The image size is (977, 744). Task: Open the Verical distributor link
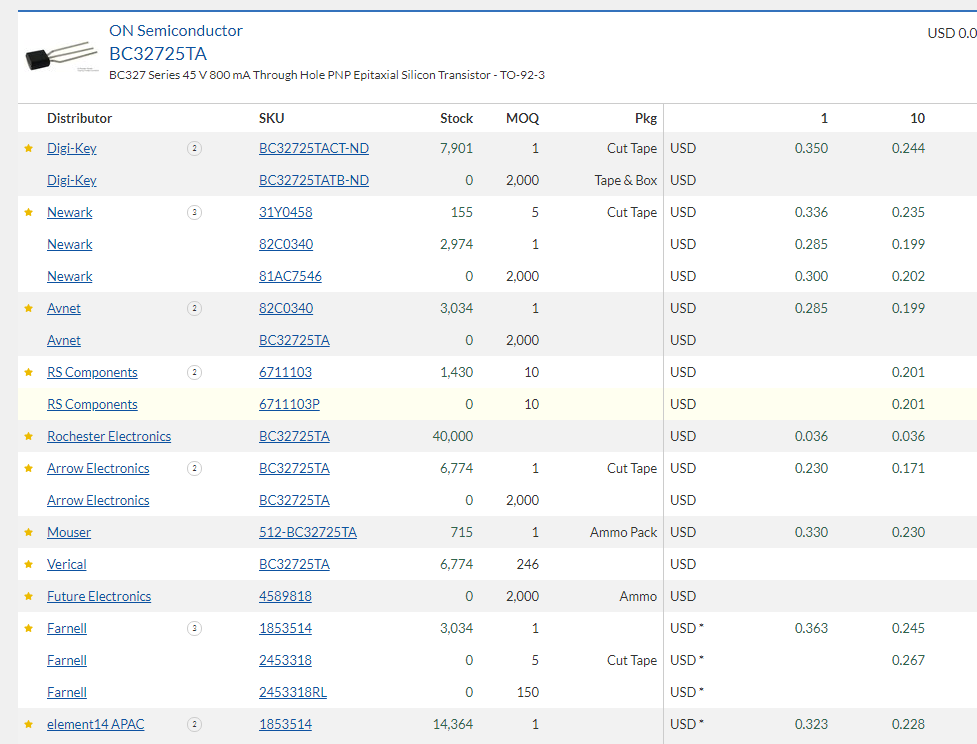click(x=67, y=565)
